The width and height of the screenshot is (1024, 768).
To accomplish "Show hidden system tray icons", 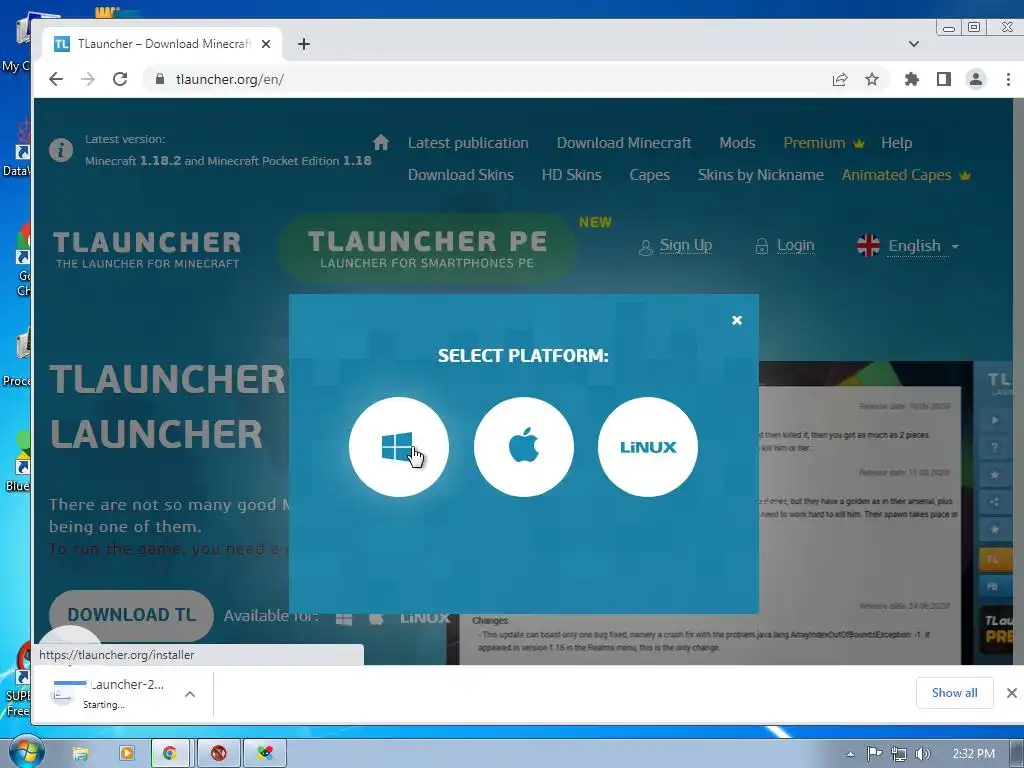I will pos(850,754).
